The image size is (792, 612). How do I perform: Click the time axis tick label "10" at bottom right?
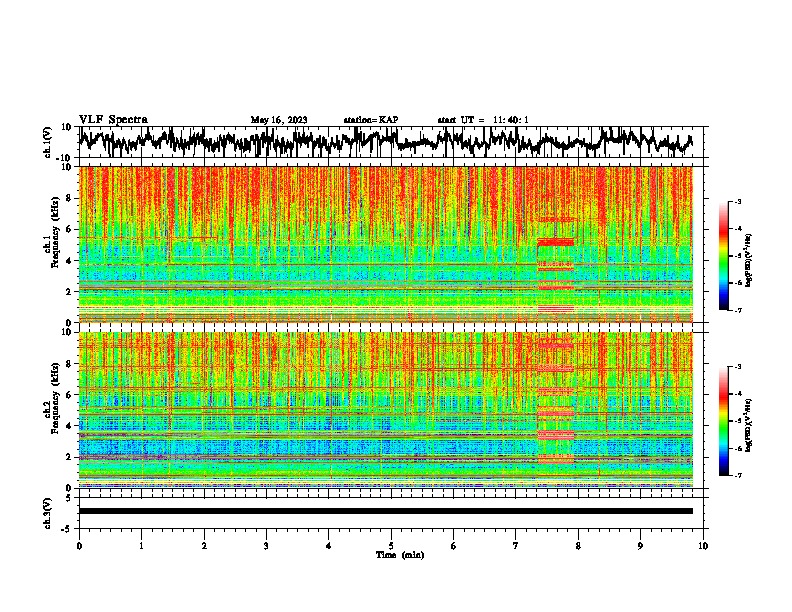click(x=703, y=546)
